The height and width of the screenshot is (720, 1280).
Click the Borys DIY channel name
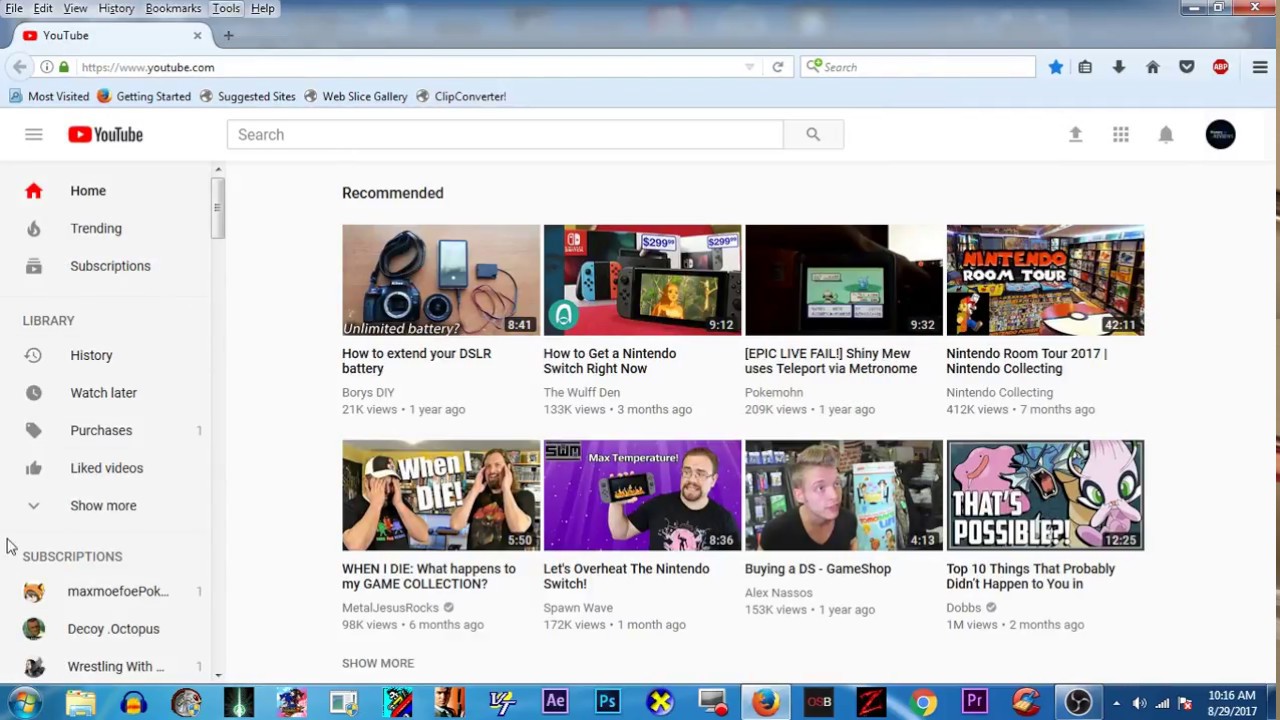[x=368, y=393]
